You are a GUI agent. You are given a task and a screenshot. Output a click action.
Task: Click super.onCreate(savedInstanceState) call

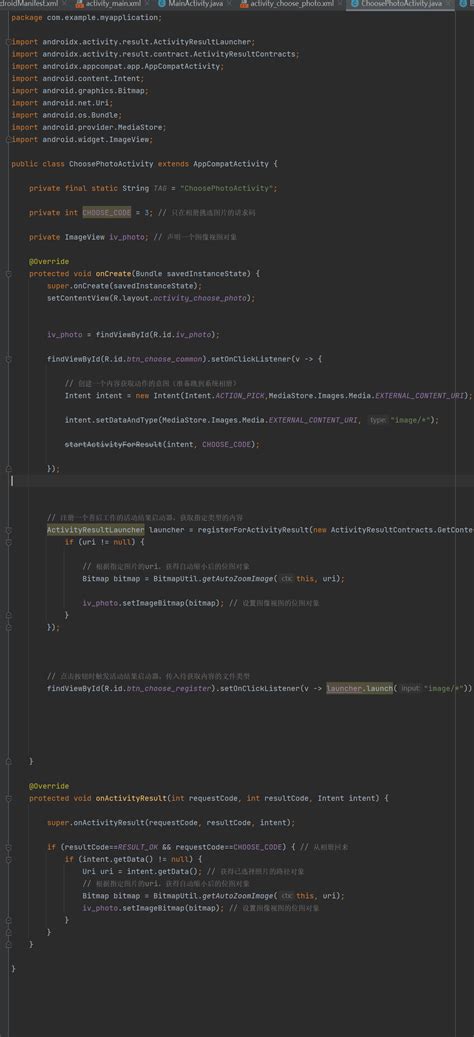coord(124,286)
